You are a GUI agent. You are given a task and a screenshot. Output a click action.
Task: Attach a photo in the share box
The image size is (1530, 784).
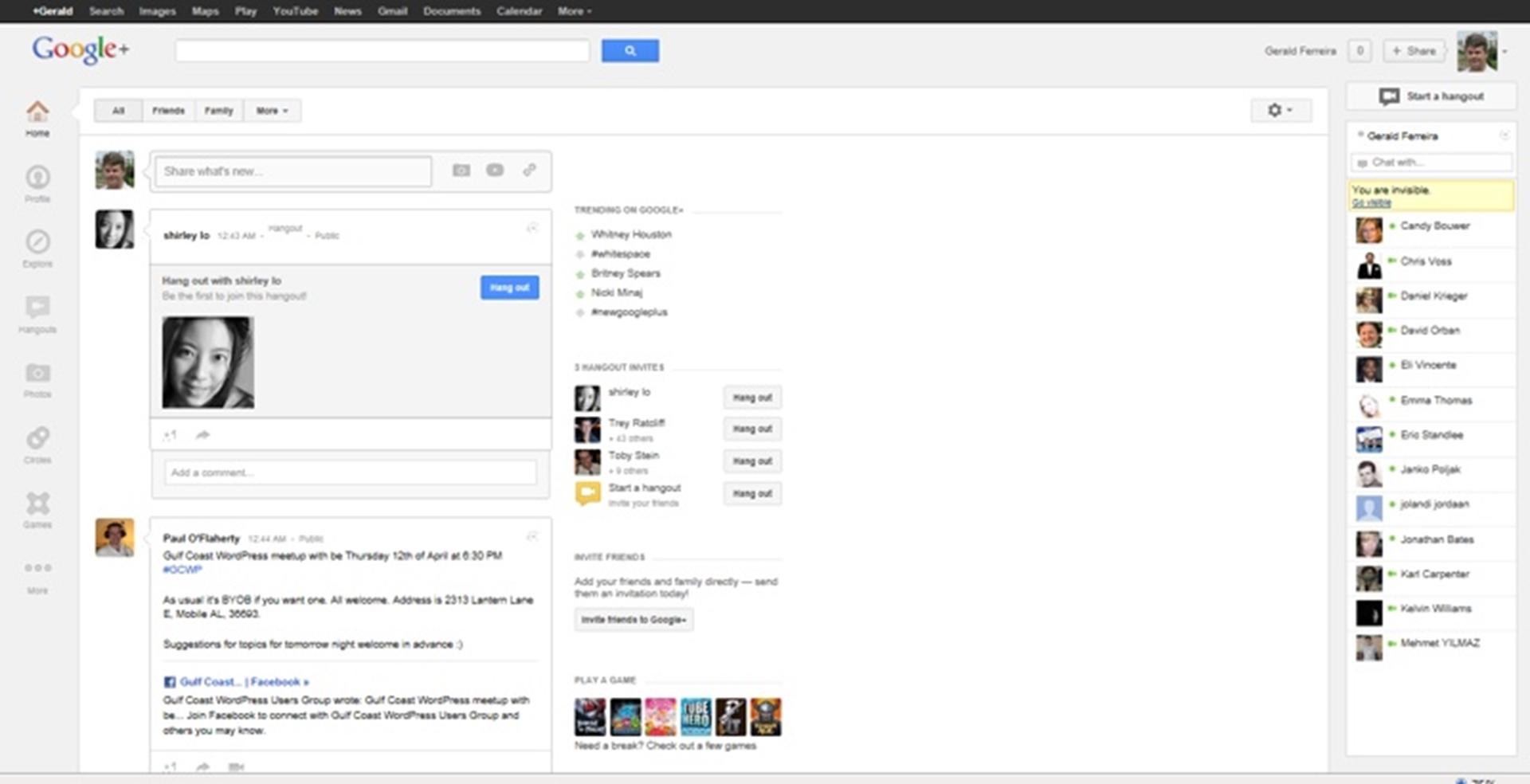(x=461, y=171)
